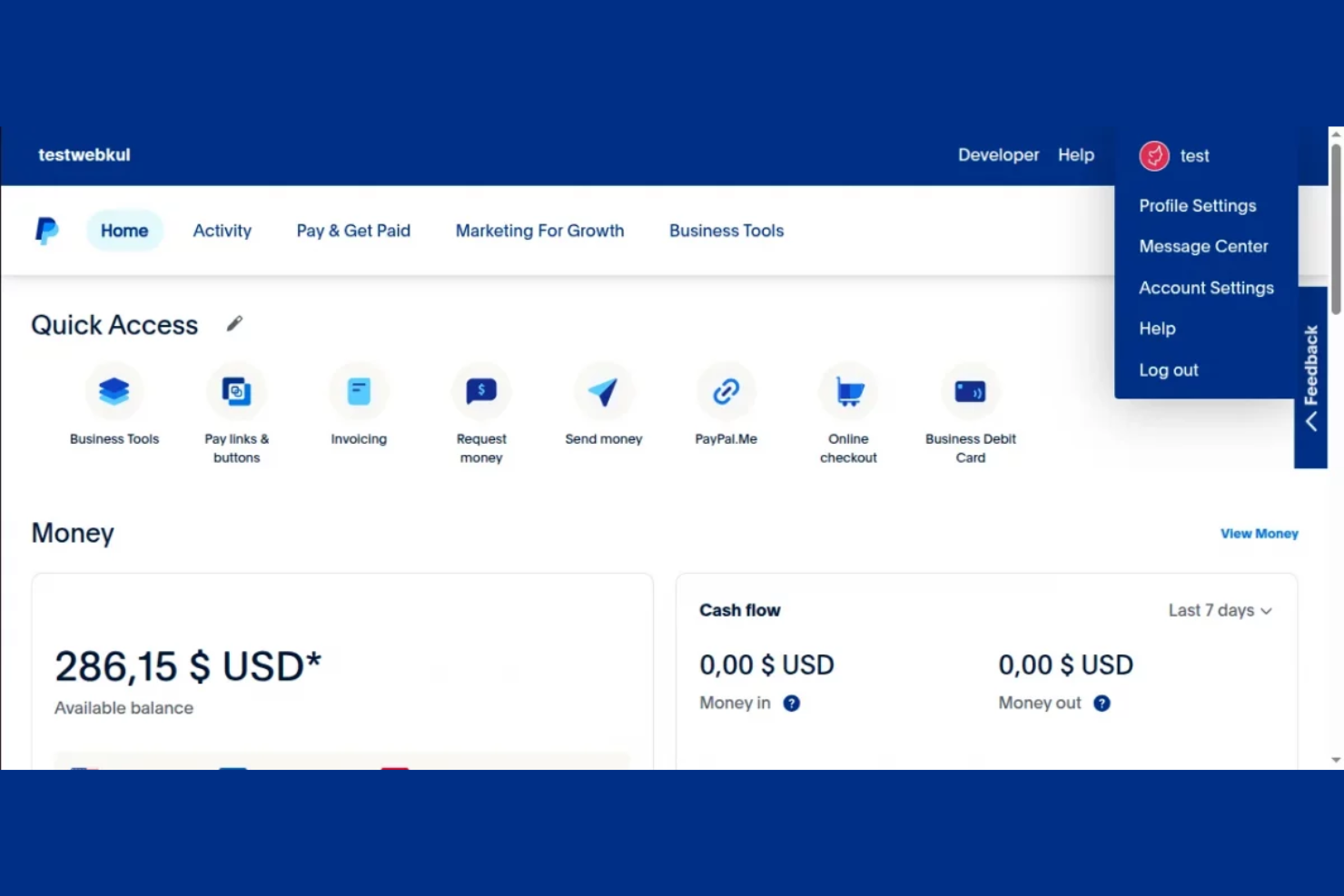The height and width of the screenshot is (896, 1344).
Task: Open the Business Debit Card icon
Action: 970,390
